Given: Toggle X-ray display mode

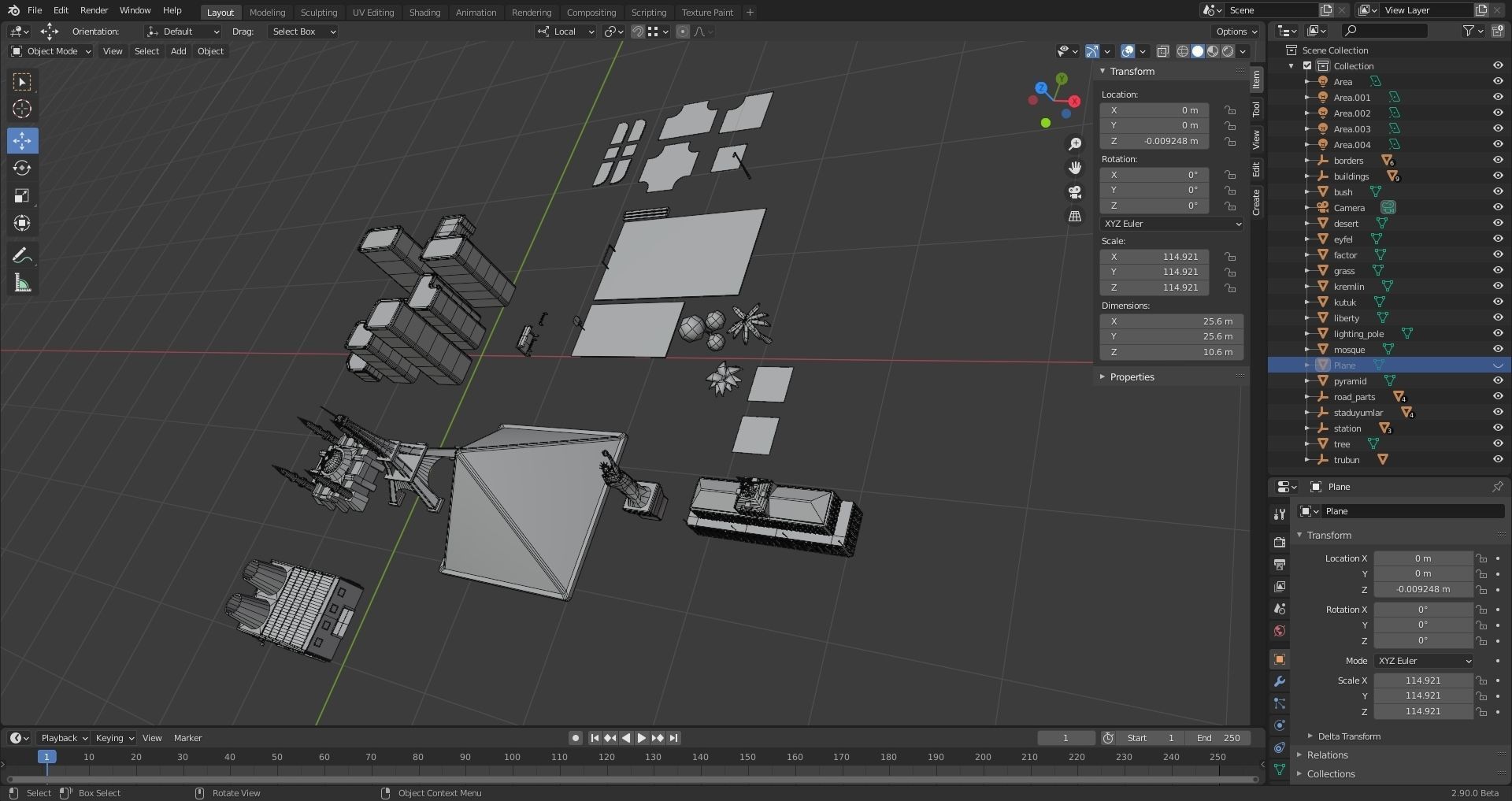Looking at the screenshot, I should point(1163,51).
